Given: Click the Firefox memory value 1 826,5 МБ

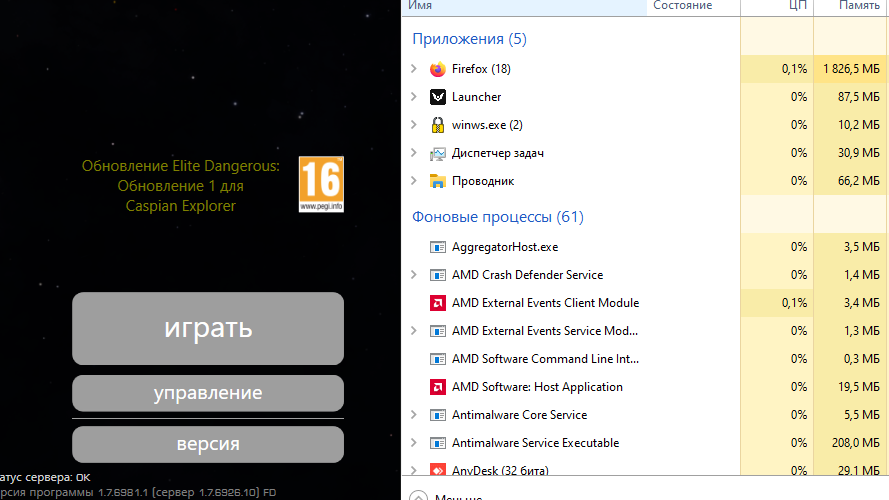Looking at the screenshot, I should (852, 69).
